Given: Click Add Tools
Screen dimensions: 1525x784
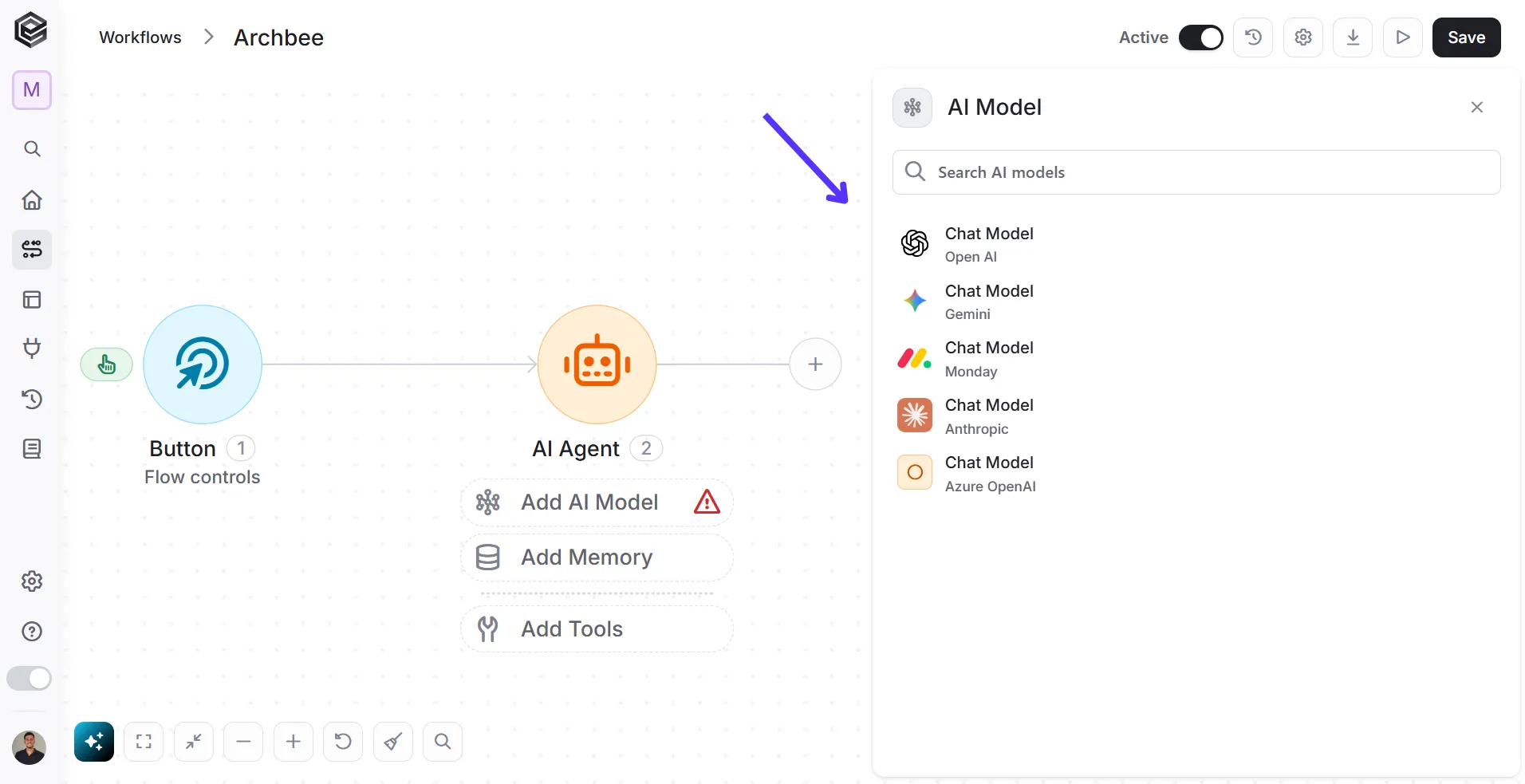Looking at the screenshot, I should pos(597,629).
